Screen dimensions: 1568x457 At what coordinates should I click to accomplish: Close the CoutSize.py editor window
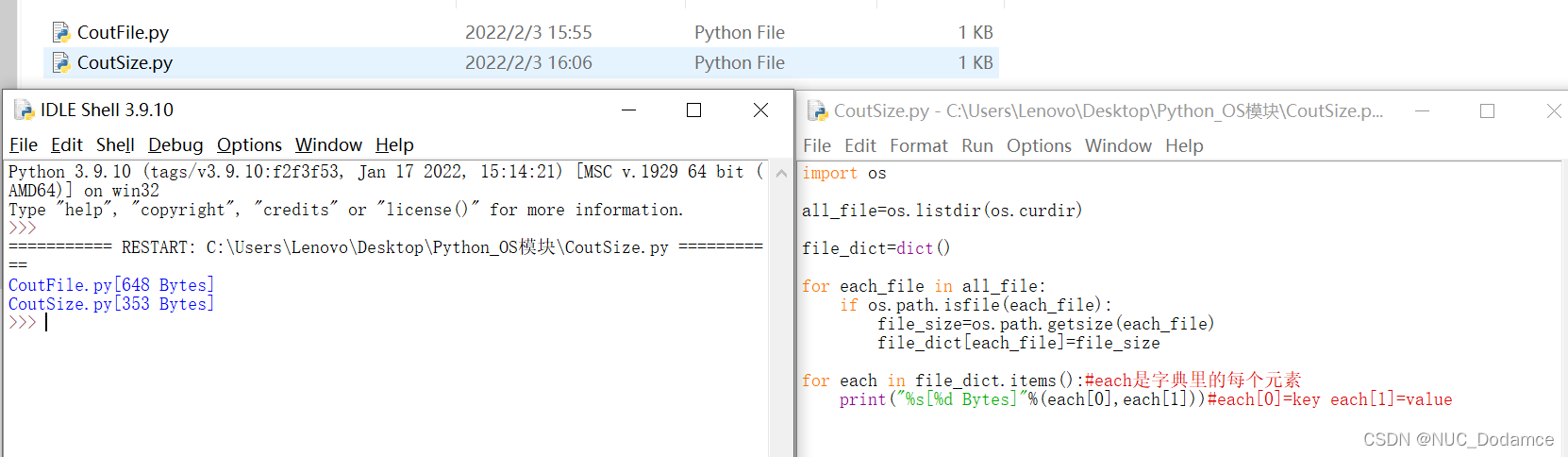point(1553,111)
